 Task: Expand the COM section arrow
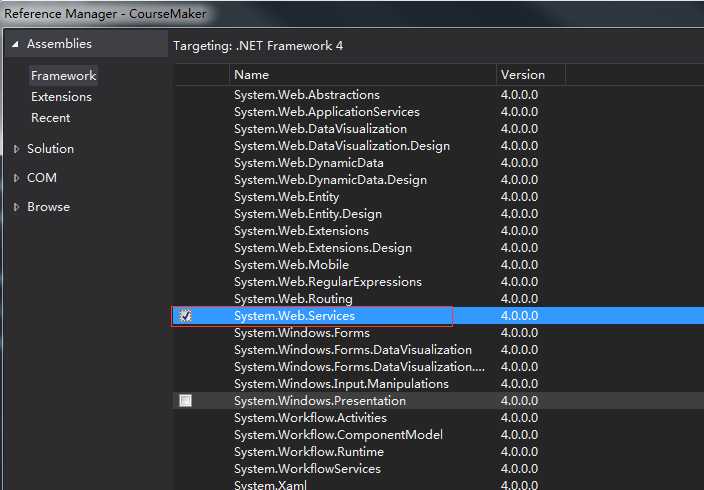tap(16, 178)
